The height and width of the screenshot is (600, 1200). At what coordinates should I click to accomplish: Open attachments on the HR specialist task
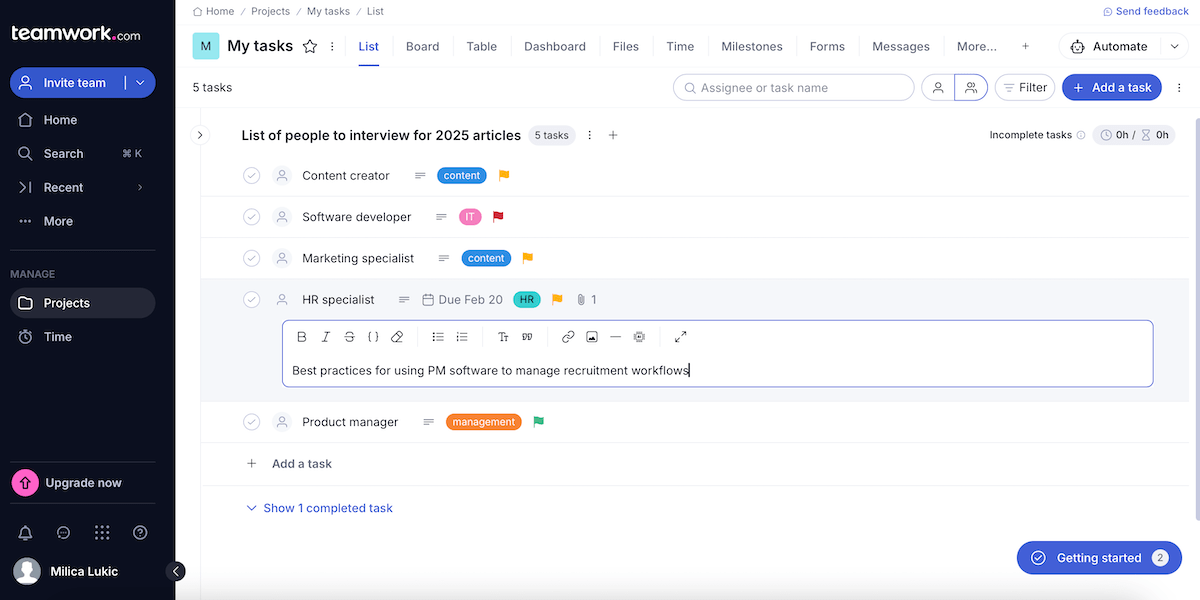pyautogui.click(x=581, y=299)
